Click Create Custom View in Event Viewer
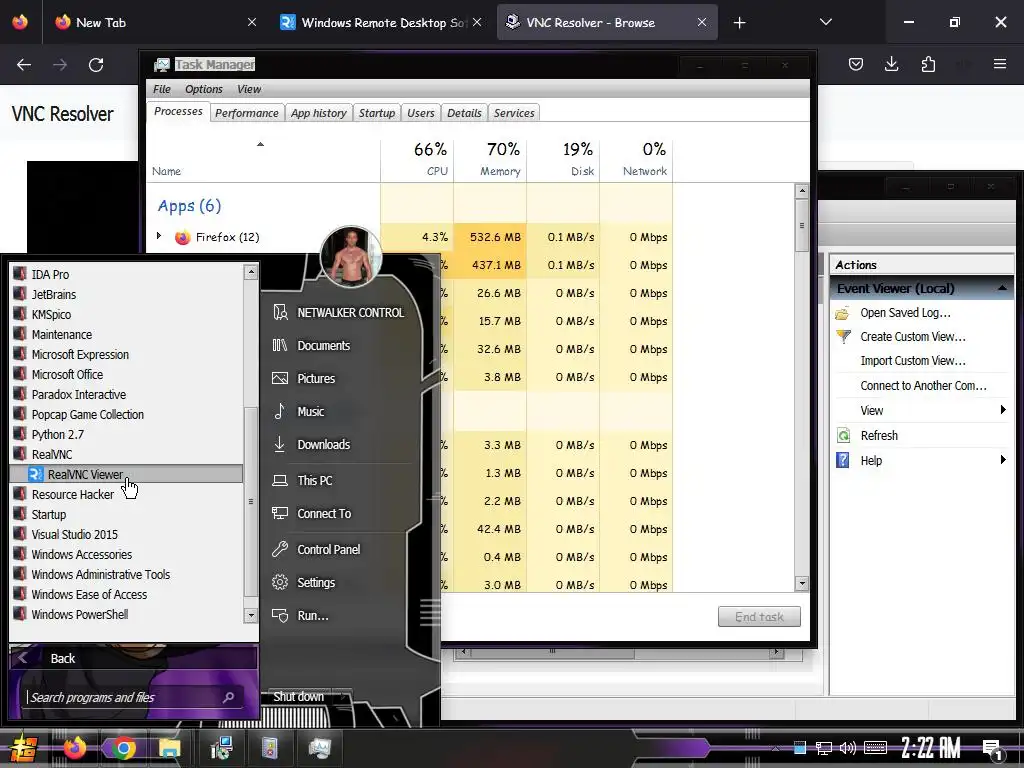 pyautogui.click(x=912, y=337)
